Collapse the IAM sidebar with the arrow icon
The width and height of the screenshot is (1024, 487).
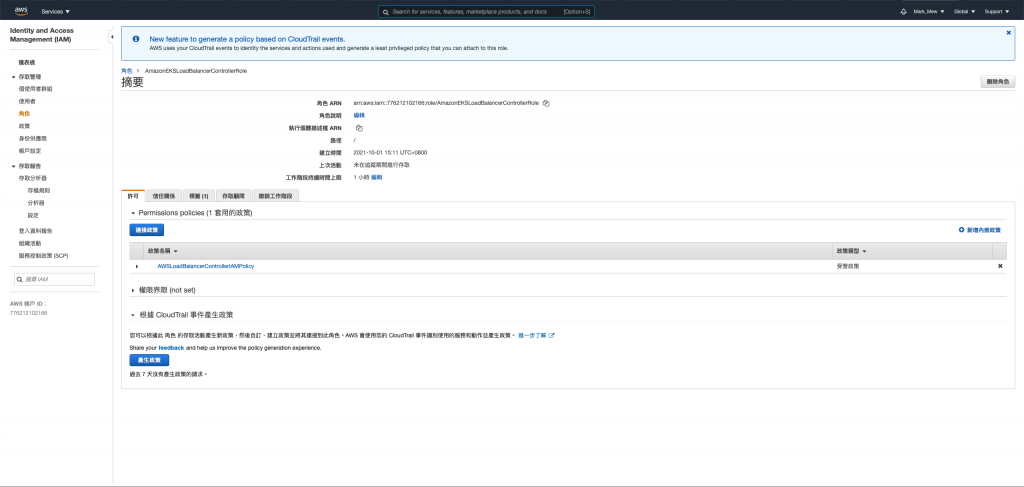[x=111, y=37]
